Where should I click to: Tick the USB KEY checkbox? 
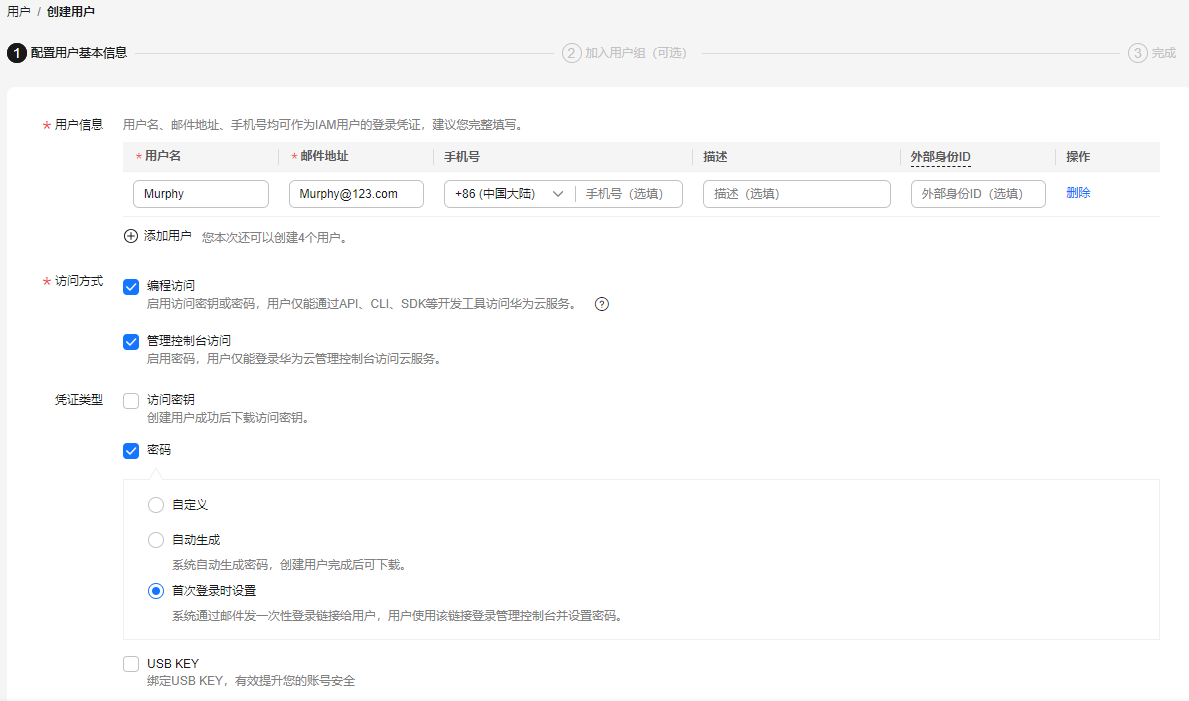(x=131, y=665)
